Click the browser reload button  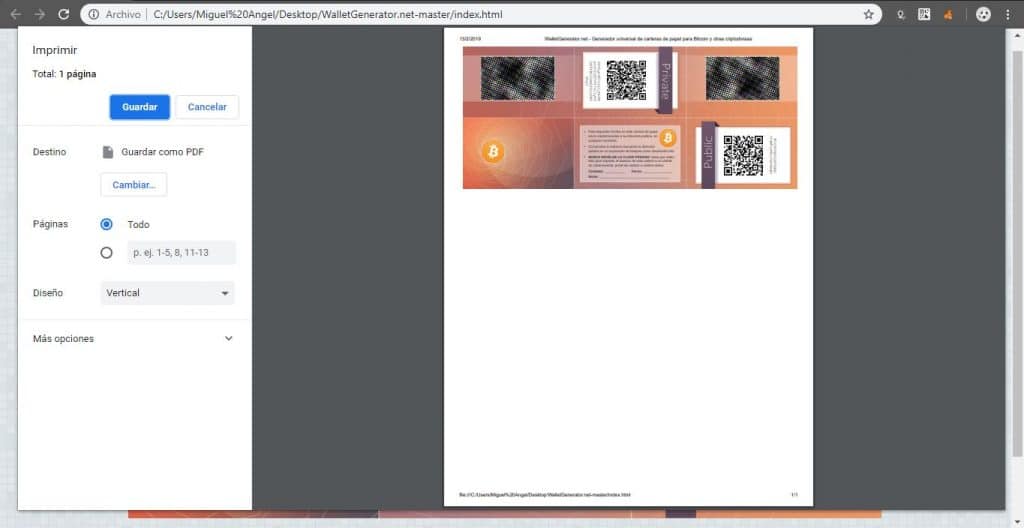tap(63, 14)
